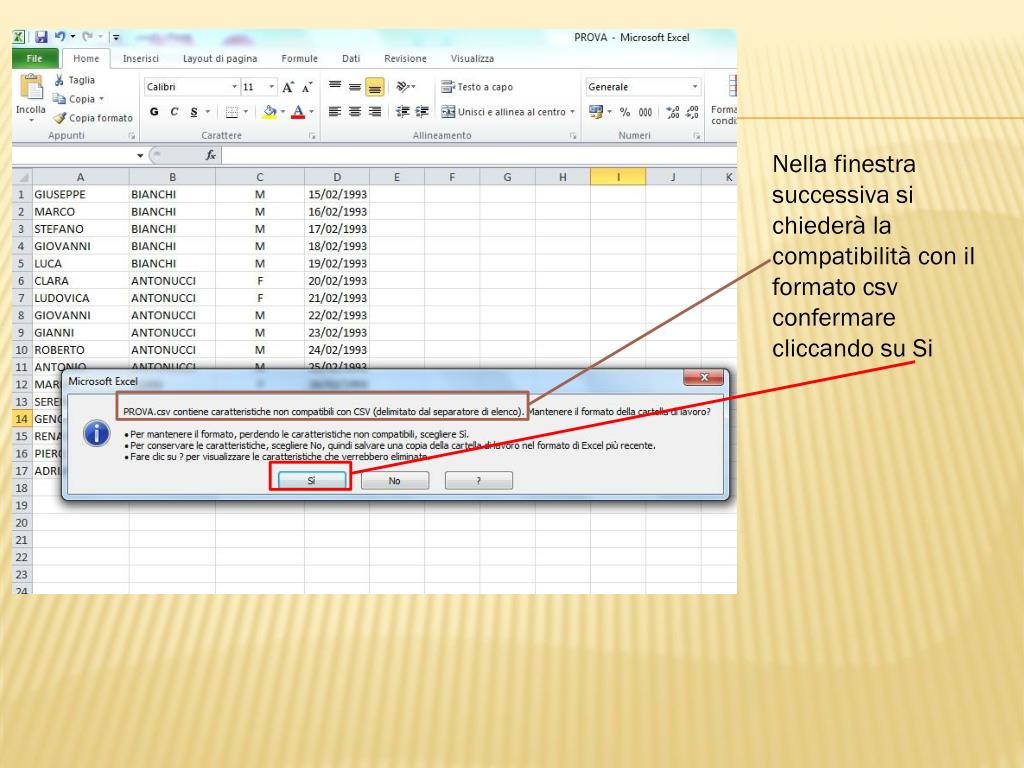Viewport: 1024px width, 768px height.
Task: Open the Calibri font name dropdown
Action: point(234,87)
